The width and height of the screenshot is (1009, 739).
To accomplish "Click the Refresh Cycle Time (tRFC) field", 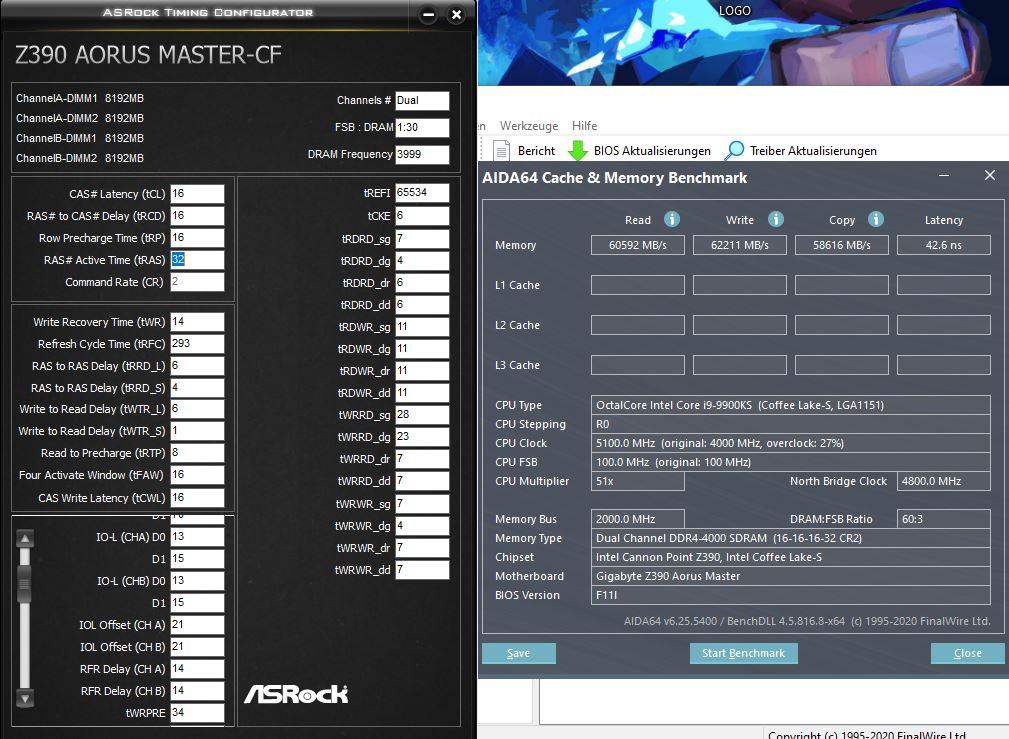I will tap(197, 344).
